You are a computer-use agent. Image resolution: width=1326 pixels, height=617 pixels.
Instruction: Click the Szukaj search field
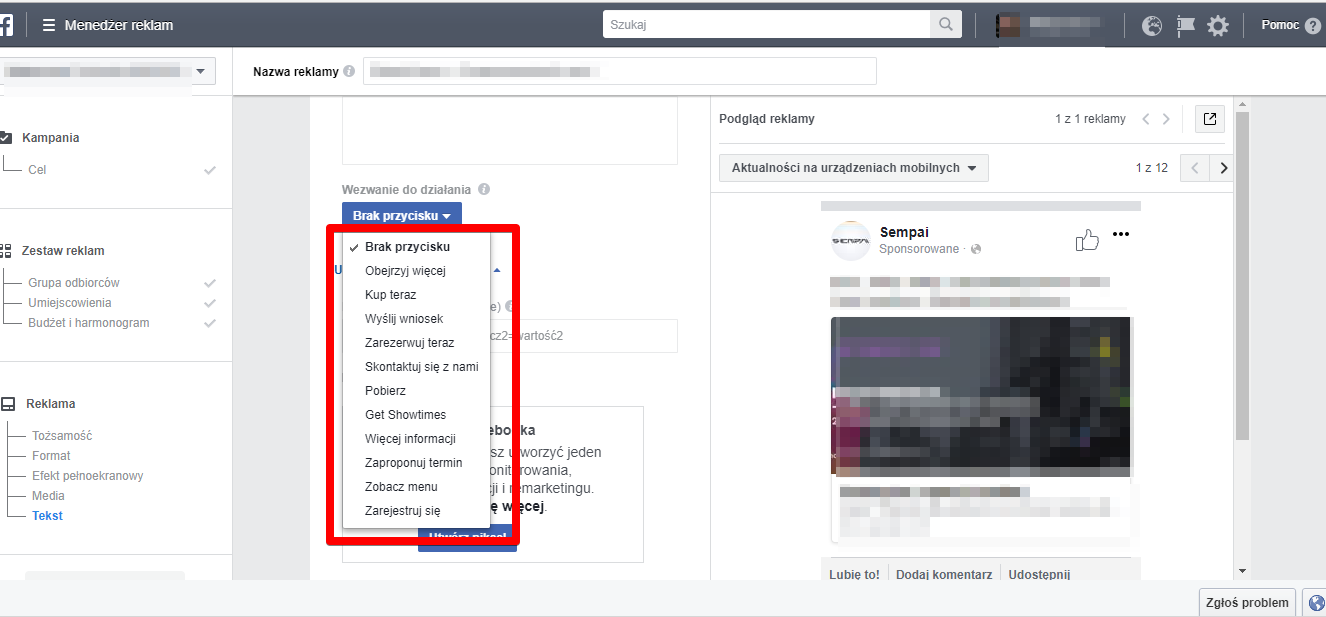pos(766,25)
